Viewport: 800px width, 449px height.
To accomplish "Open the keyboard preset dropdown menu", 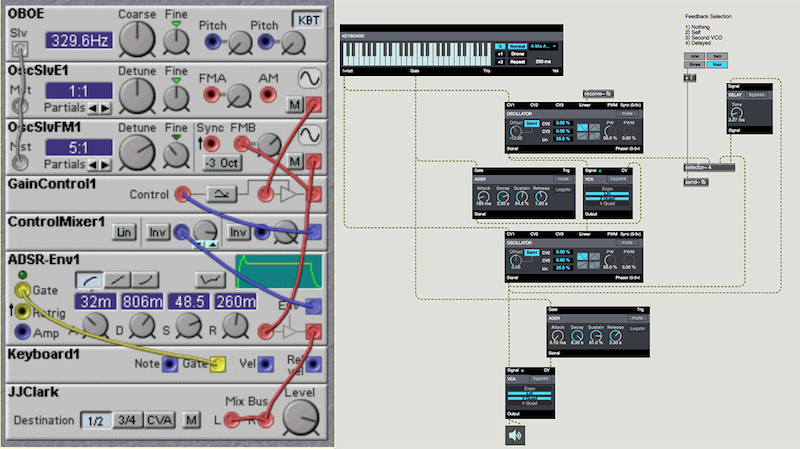I will 543,46.
